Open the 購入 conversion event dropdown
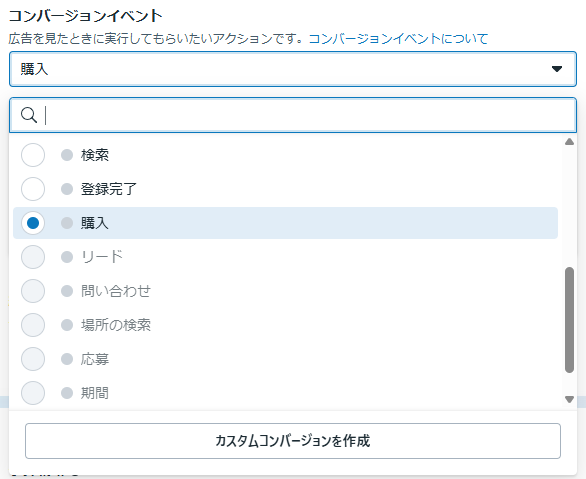Image resolution: width=586 pixels, height=479 pixels. pos(293,69)
